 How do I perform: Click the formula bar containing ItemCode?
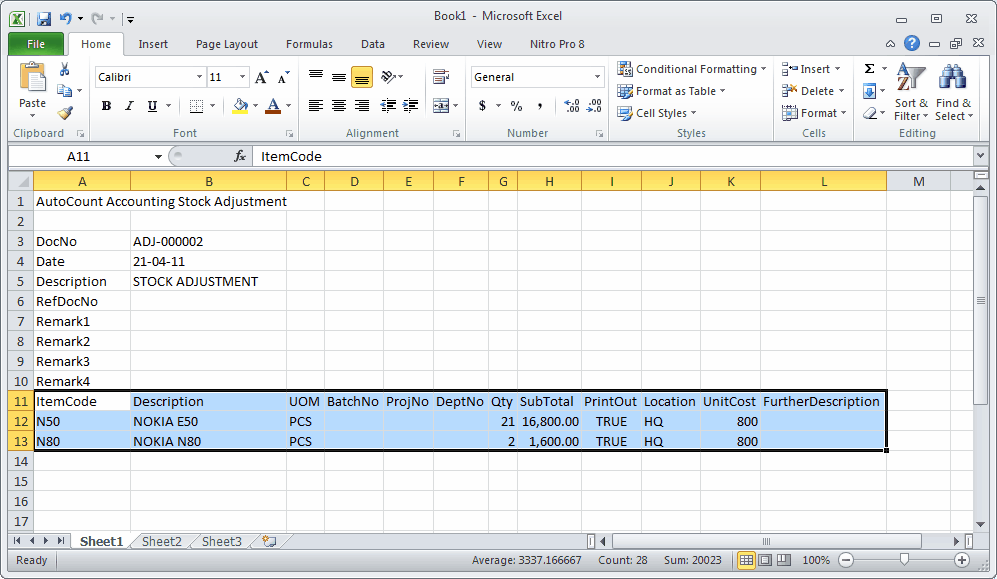[x=613, y=156]
